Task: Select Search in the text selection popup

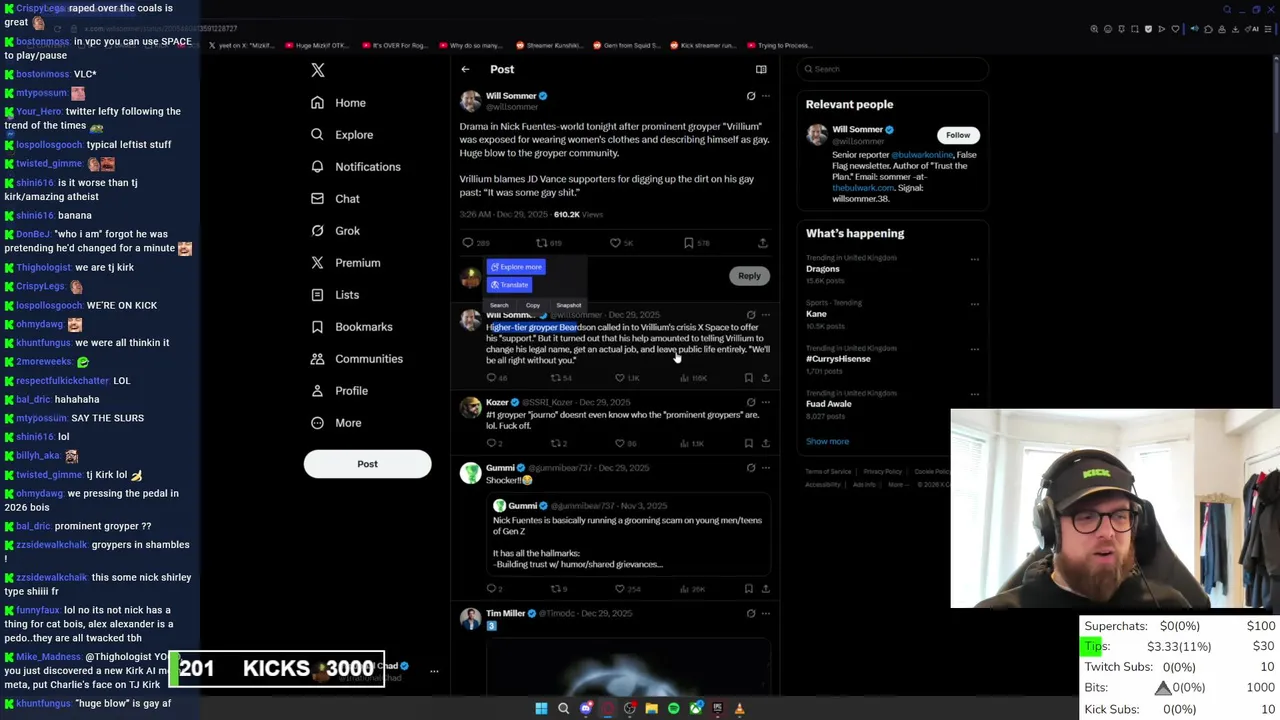Action: coord(499,305)
